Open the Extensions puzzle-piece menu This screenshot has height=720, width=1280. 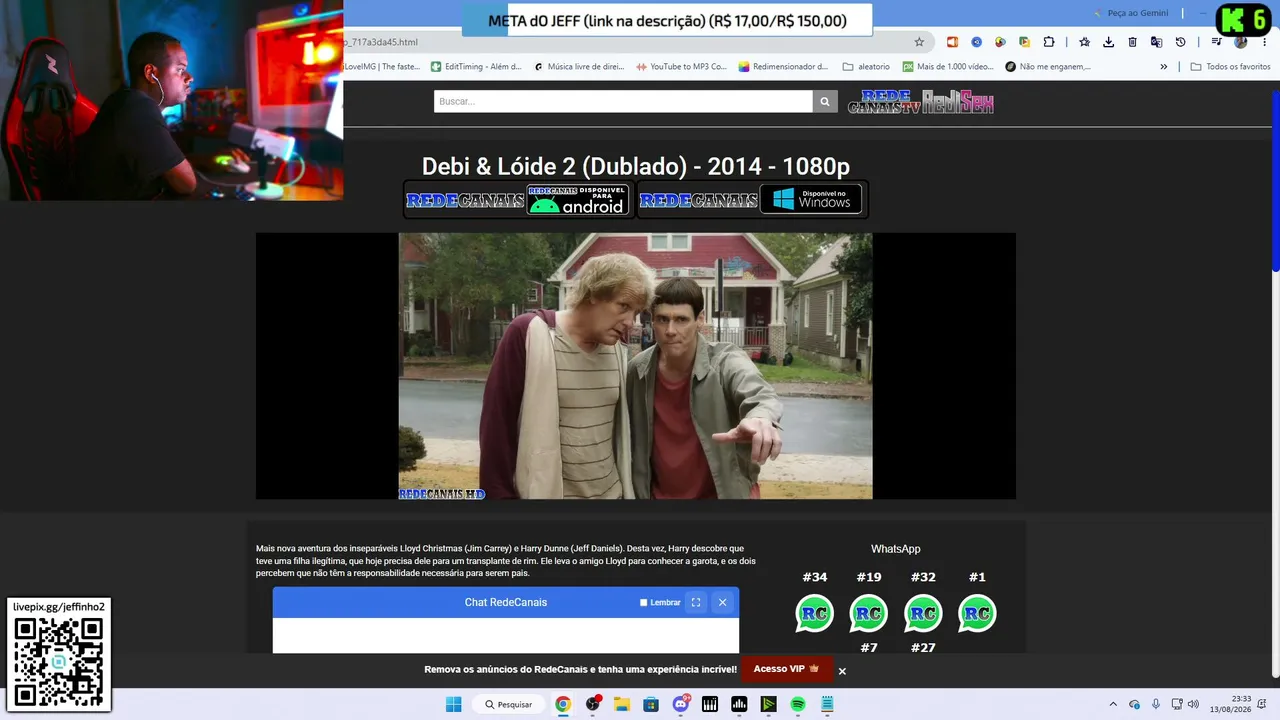pyautogui.click(x=1049, y=42)
